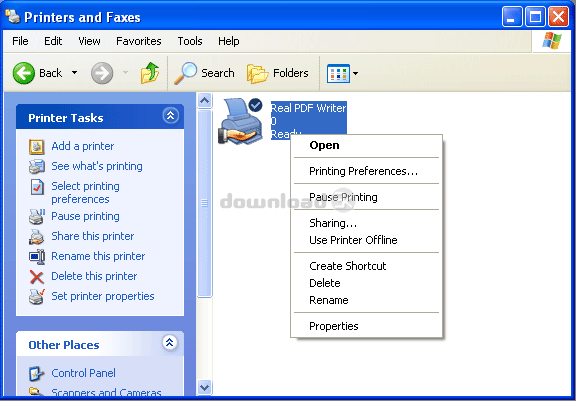Click the See what's printing icon
Viewport: 576px width, 401px height.
[37, 166]
